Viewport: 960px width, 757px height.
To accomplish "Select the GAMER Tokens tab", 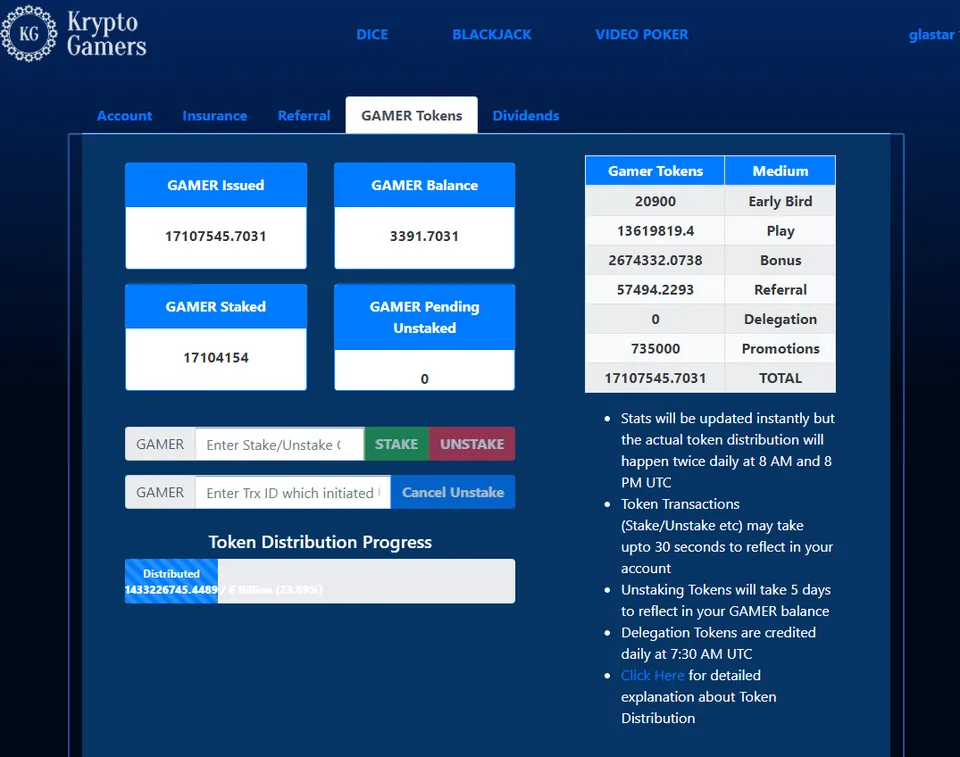I will [411, 115].
